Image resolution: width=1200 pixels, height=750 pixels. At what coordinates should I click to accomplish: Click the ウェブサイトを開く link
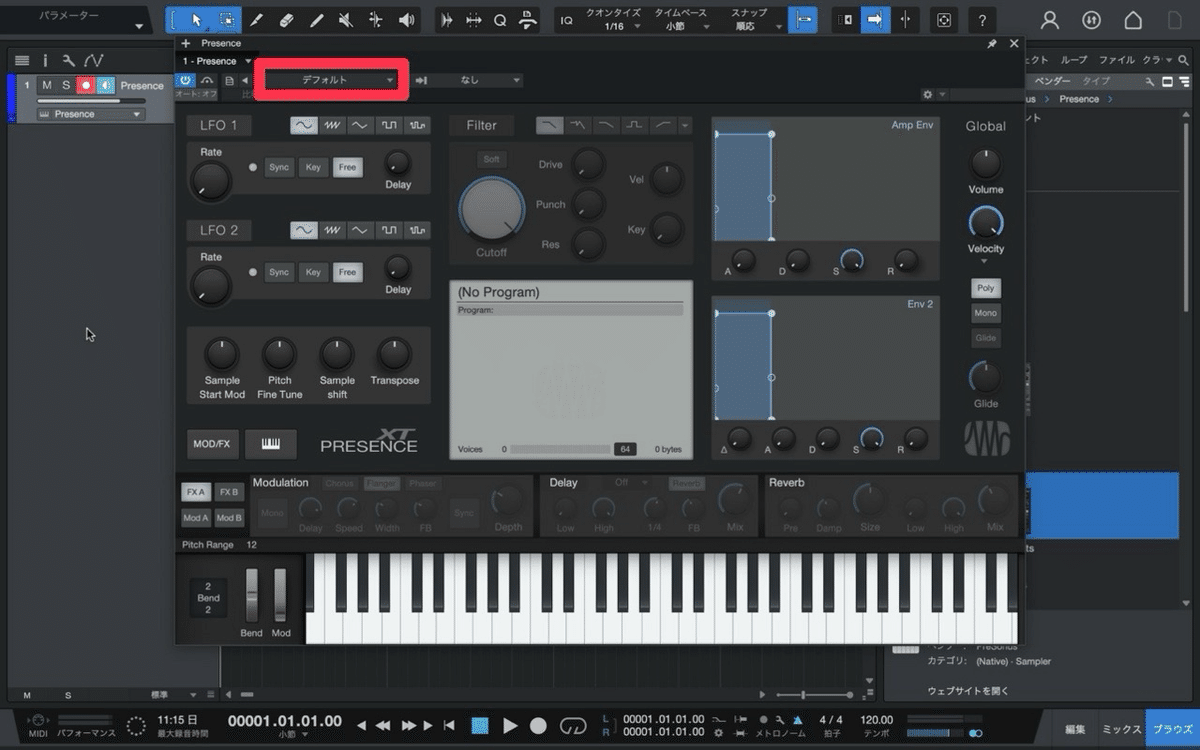(x=968, y=691)
